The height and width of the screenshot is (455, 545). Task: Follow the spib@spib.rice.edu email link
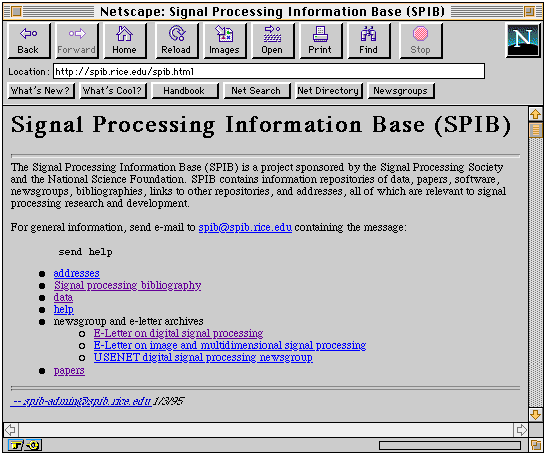tap(245, 227)
